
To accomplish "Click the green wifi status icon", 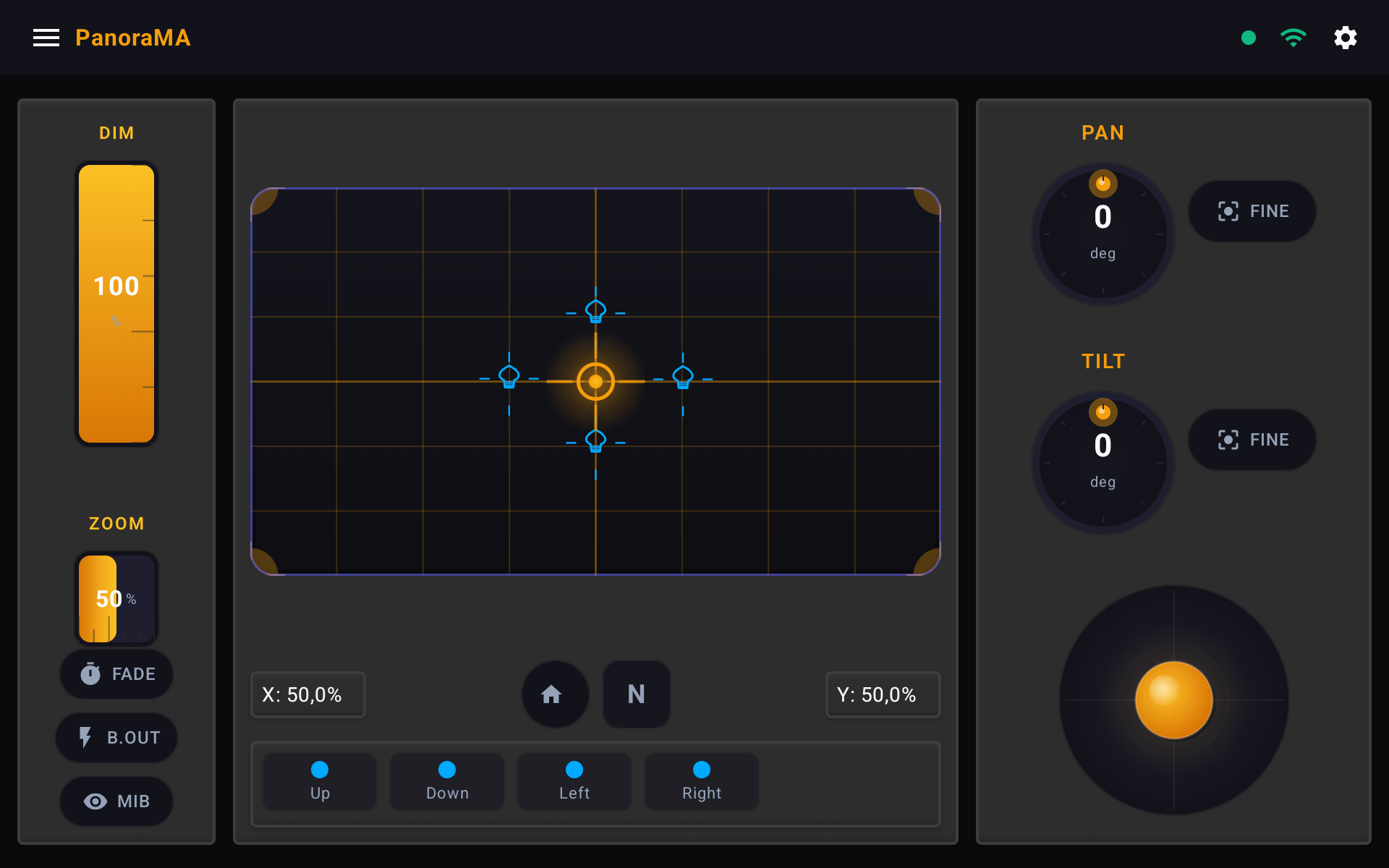I will [1293, 38].
